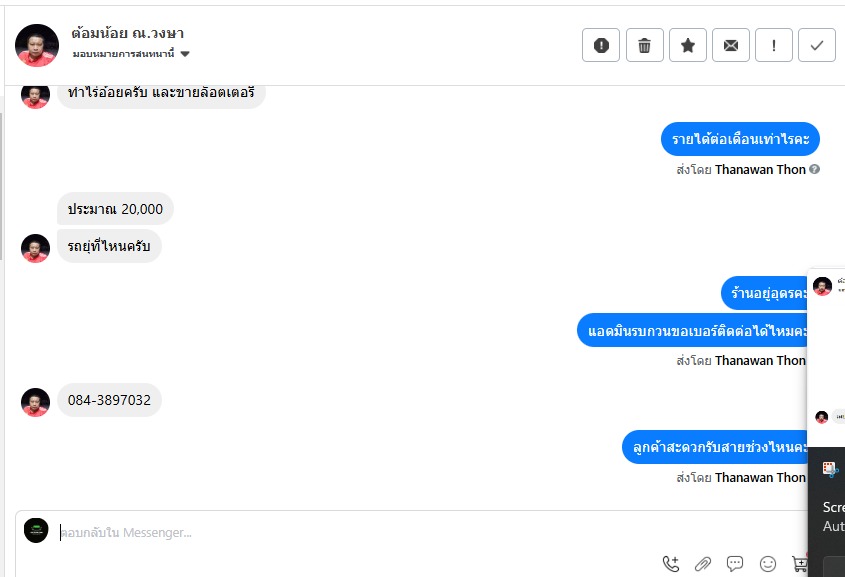Star this conversation as important
The image size is (845, 577).
pos(688,45)
